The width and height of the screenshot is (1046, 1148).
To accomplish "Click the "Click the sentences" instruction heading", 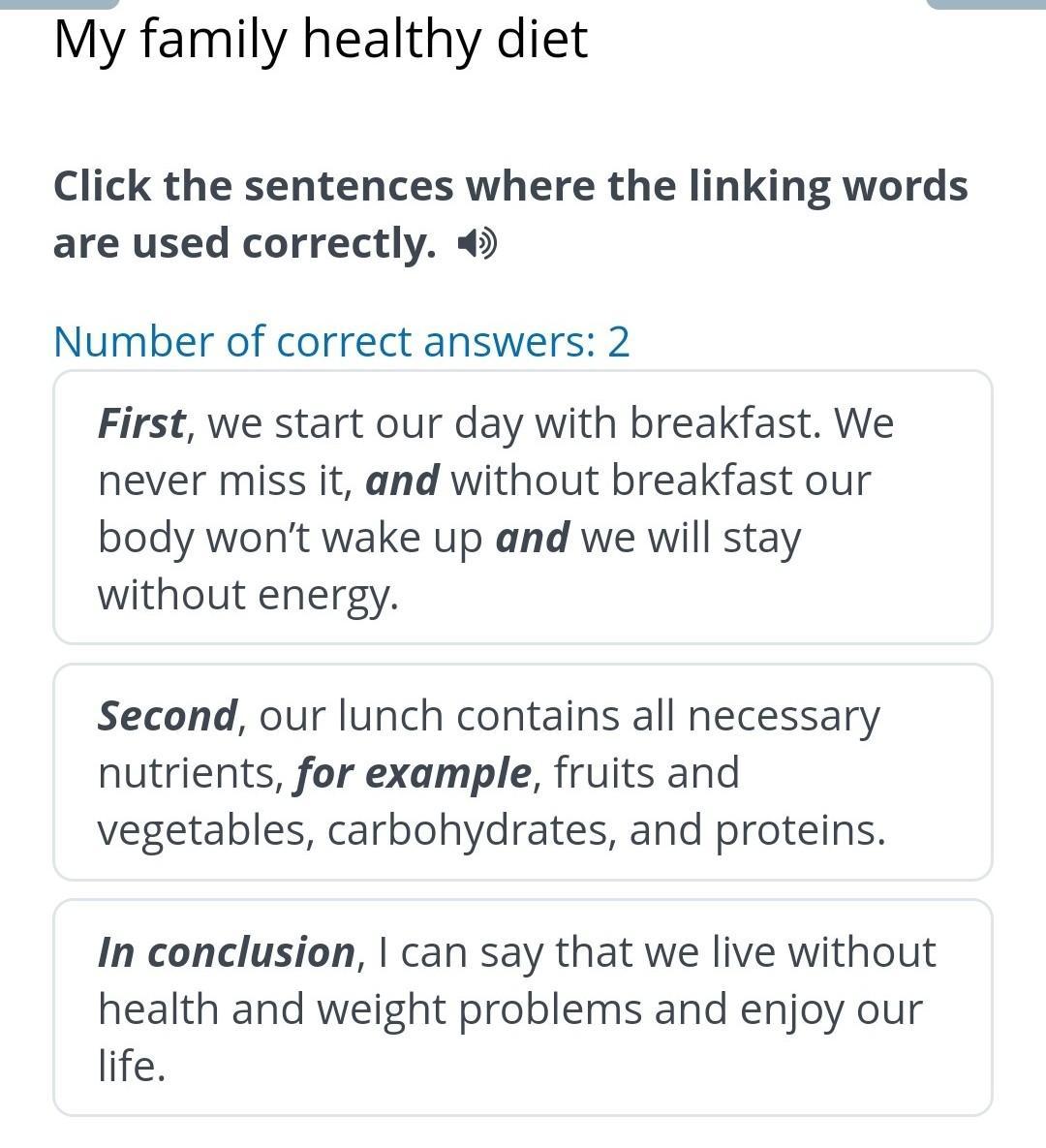I will [x=510, y=186].
